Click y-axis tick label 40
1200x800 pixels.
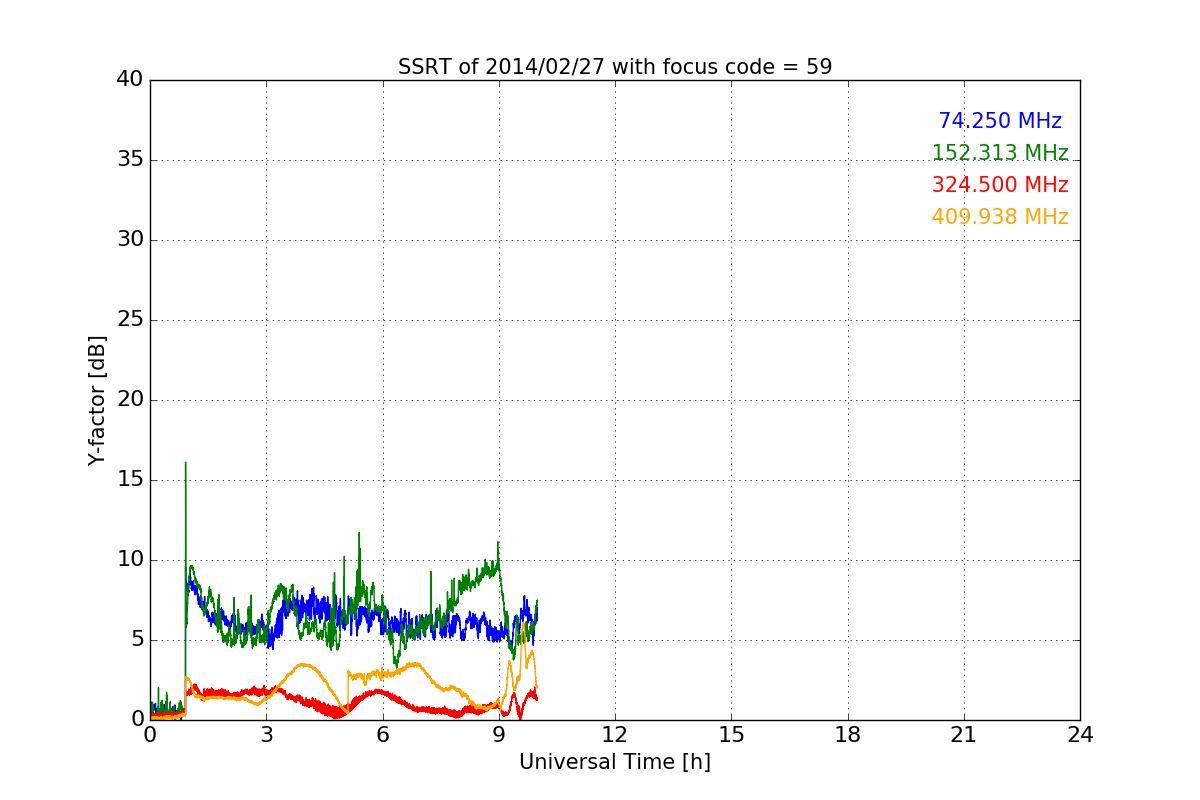[x=130, y=80]
